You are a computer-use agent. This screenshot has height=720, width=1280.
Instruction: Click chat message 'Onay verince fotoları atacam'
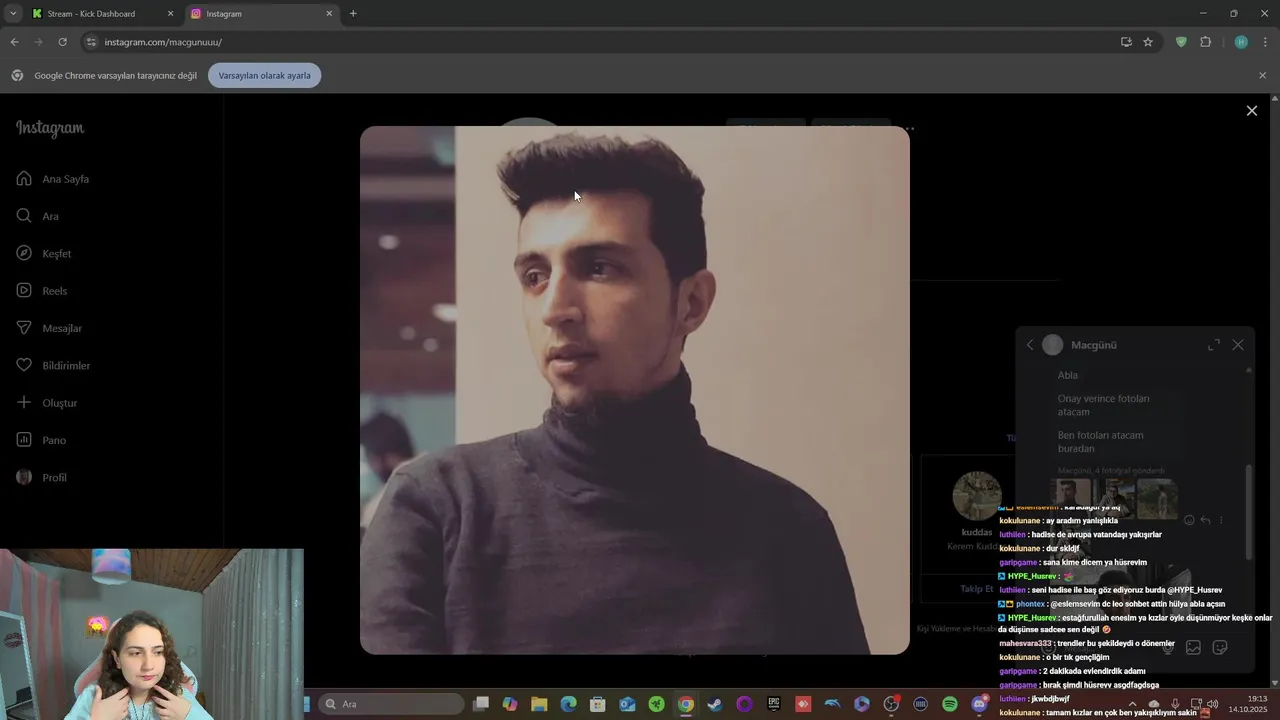[1103, 405]
